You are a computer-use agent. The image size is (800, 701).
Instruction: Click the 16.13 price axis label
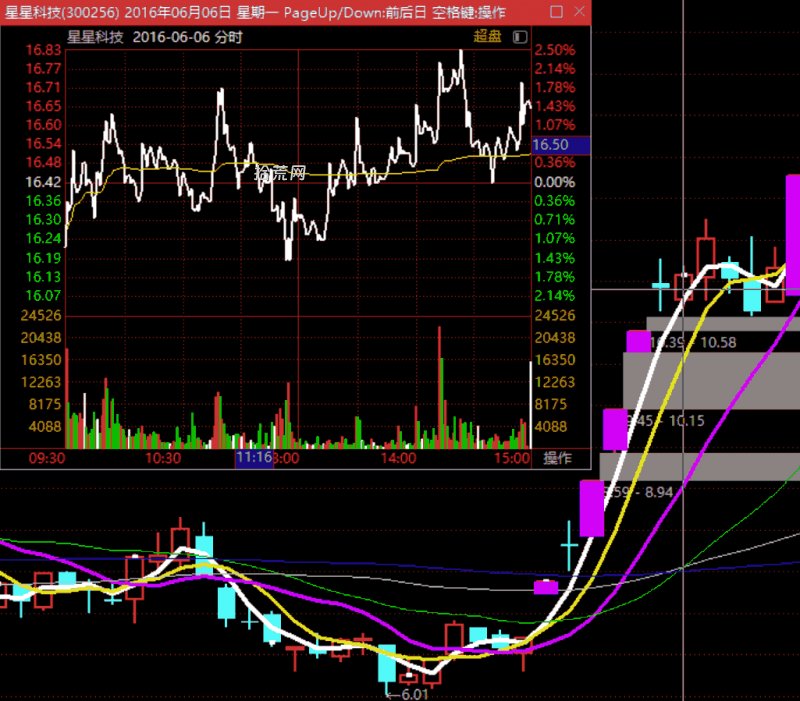[x=43, y=277]
